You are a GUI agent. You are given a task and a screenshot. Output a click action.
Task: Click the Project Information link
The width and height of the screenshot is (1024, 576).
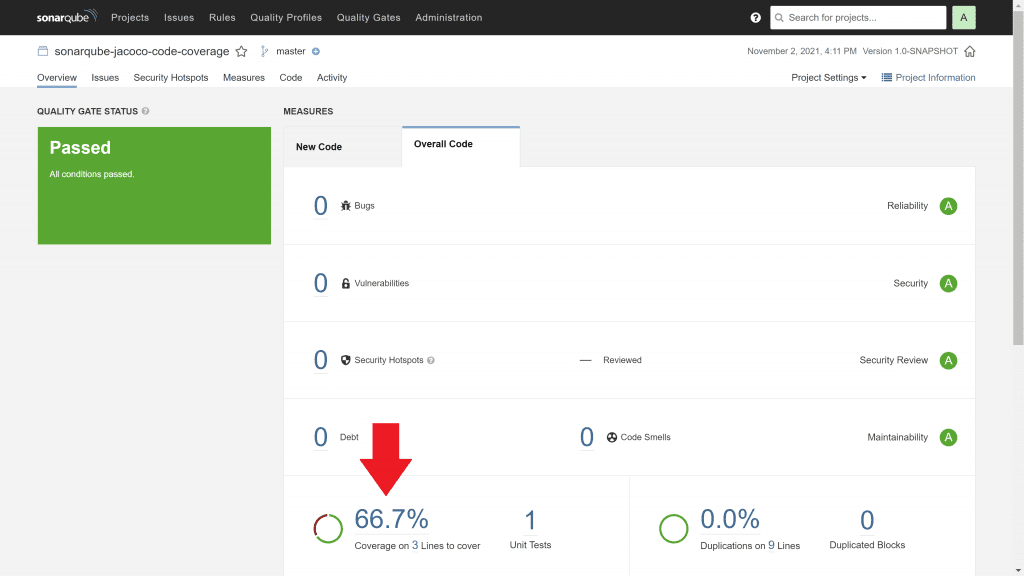[x=928, y=78]
